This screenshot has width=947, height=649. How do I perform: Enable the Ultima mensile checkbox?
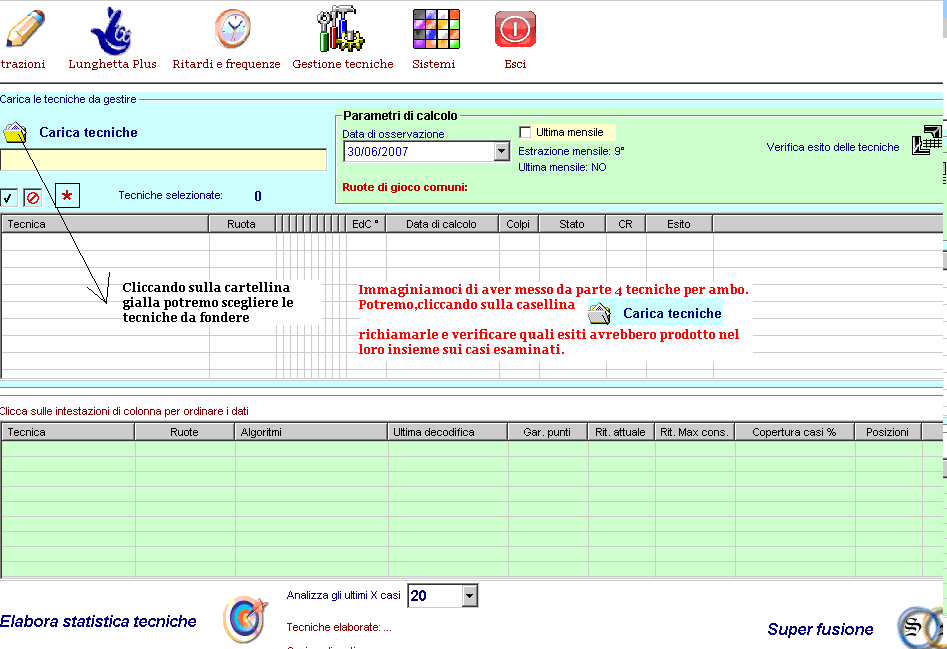[525, 132]
